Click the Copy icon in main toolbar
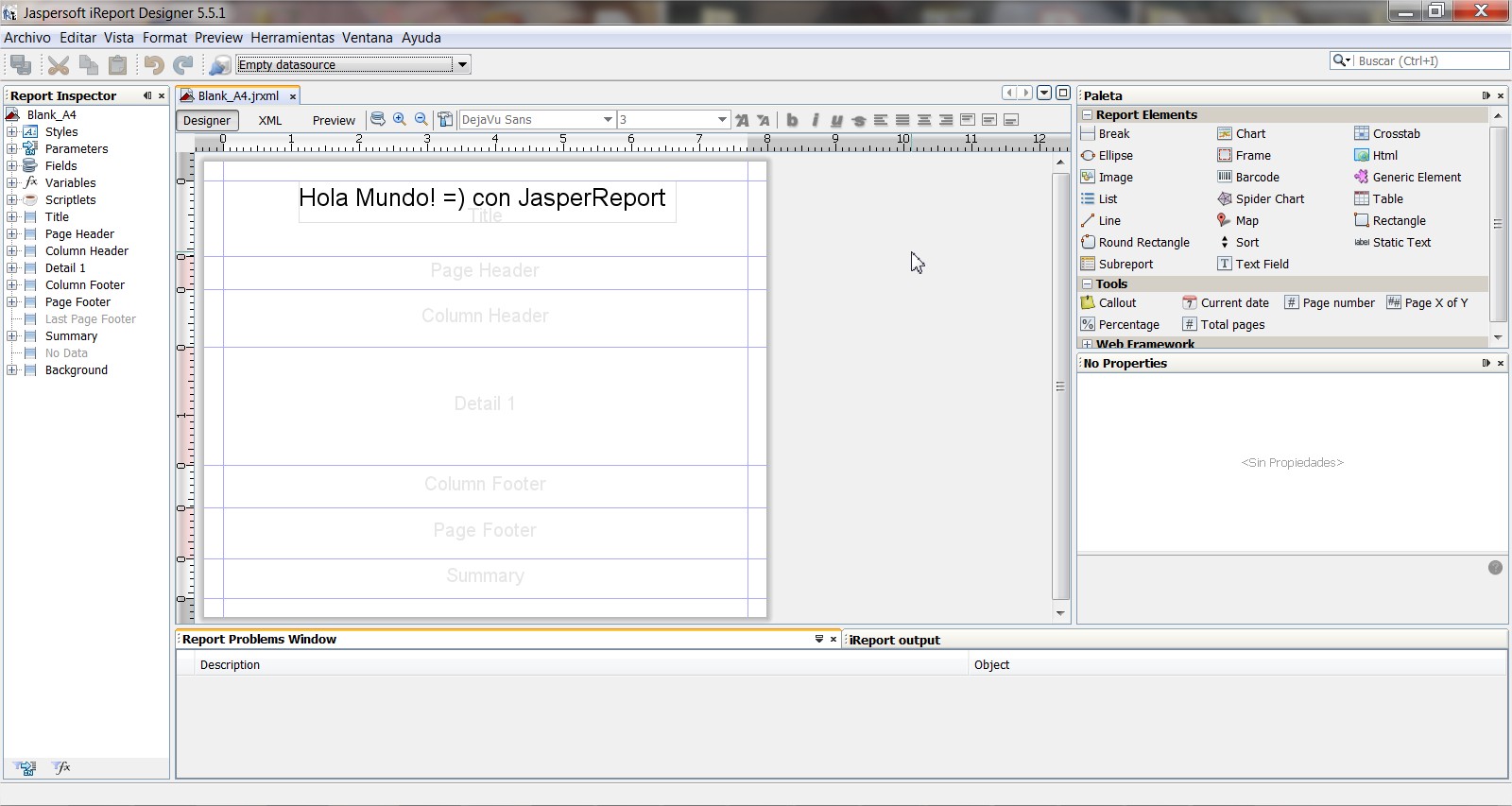 click(88, 64)
